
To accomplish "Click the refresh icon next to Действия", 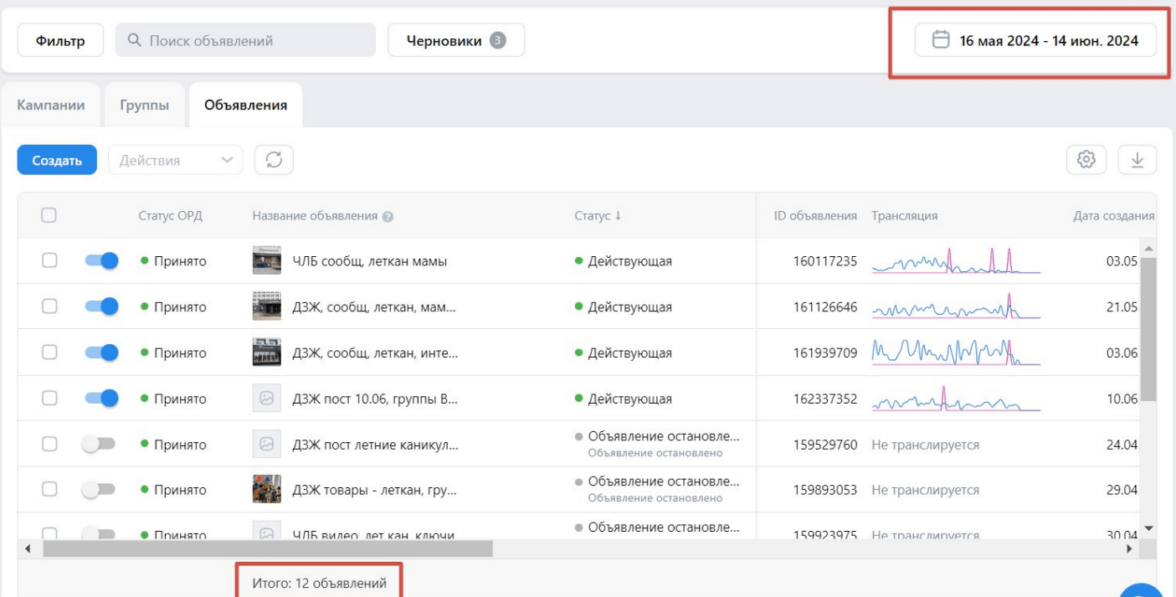I will [273, 160].
